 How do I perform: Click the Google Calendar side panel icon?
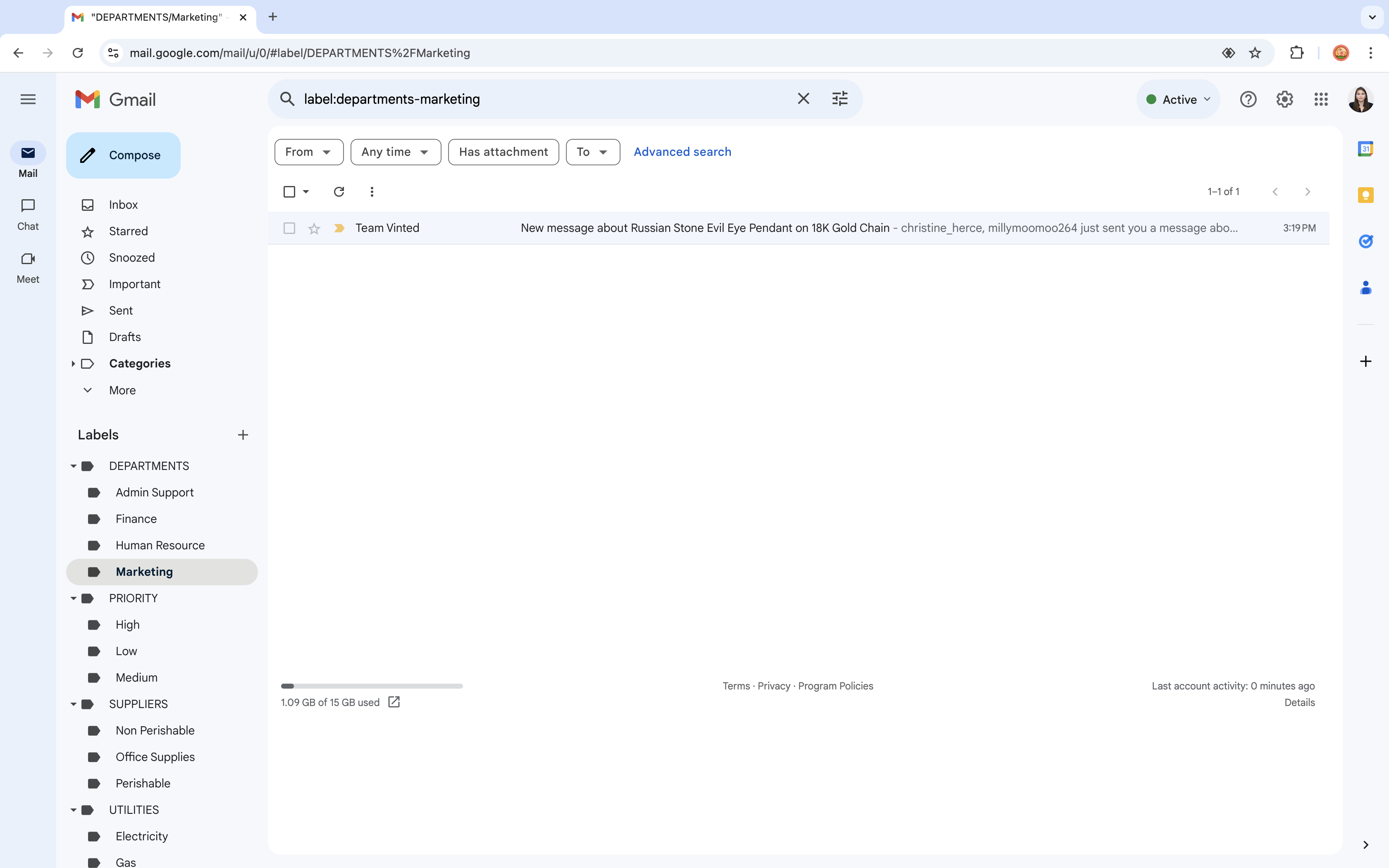(x=1365, y=149)
